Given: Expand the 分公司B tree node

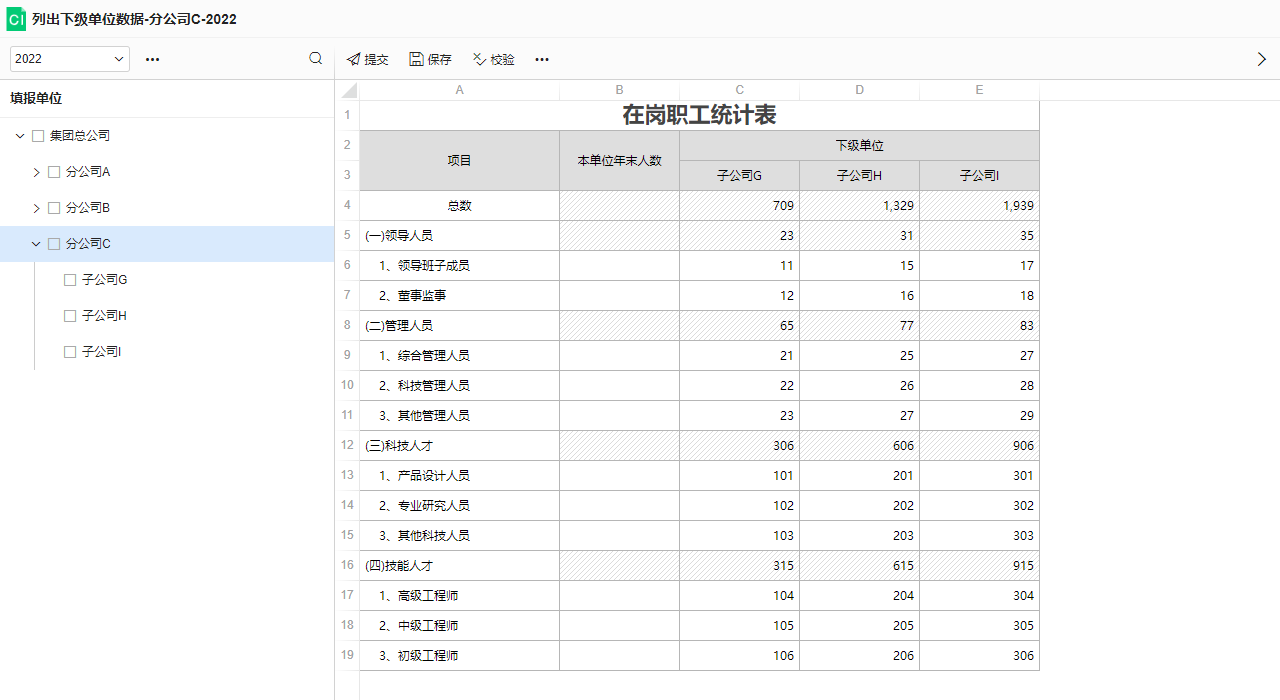Looking at the screenshot, I should [x=35, y=207].
